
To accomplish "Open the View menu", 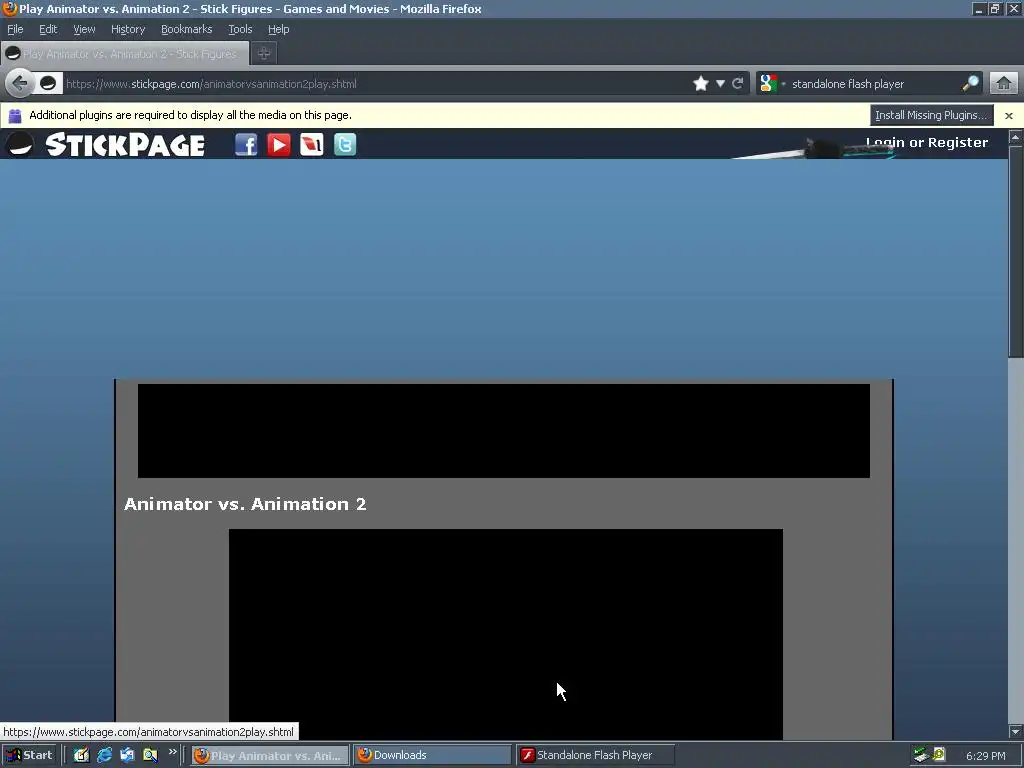I will [x=84, y=29].
